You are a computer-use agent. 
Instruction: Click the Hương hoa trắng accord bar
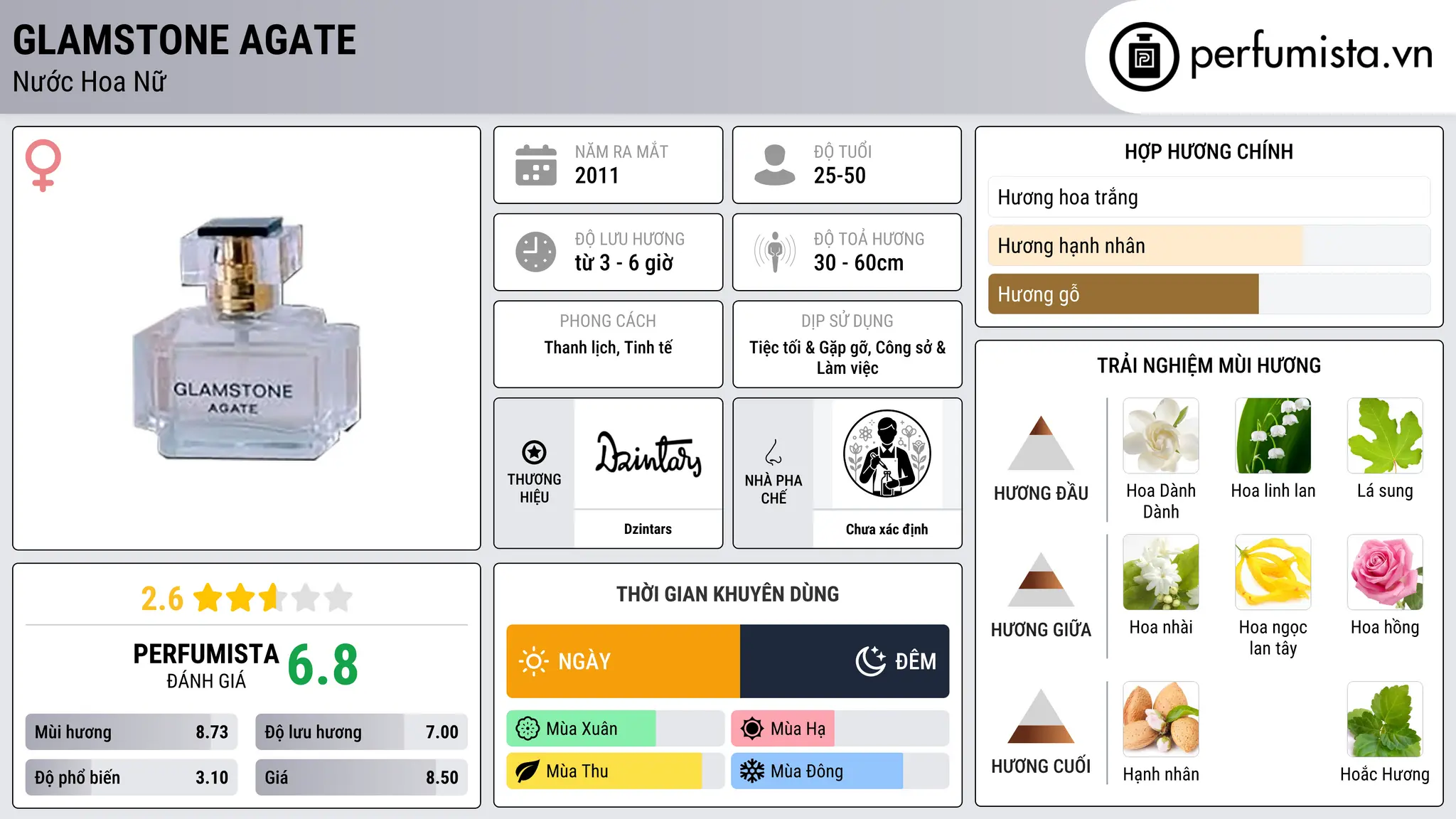[1209, 197]
